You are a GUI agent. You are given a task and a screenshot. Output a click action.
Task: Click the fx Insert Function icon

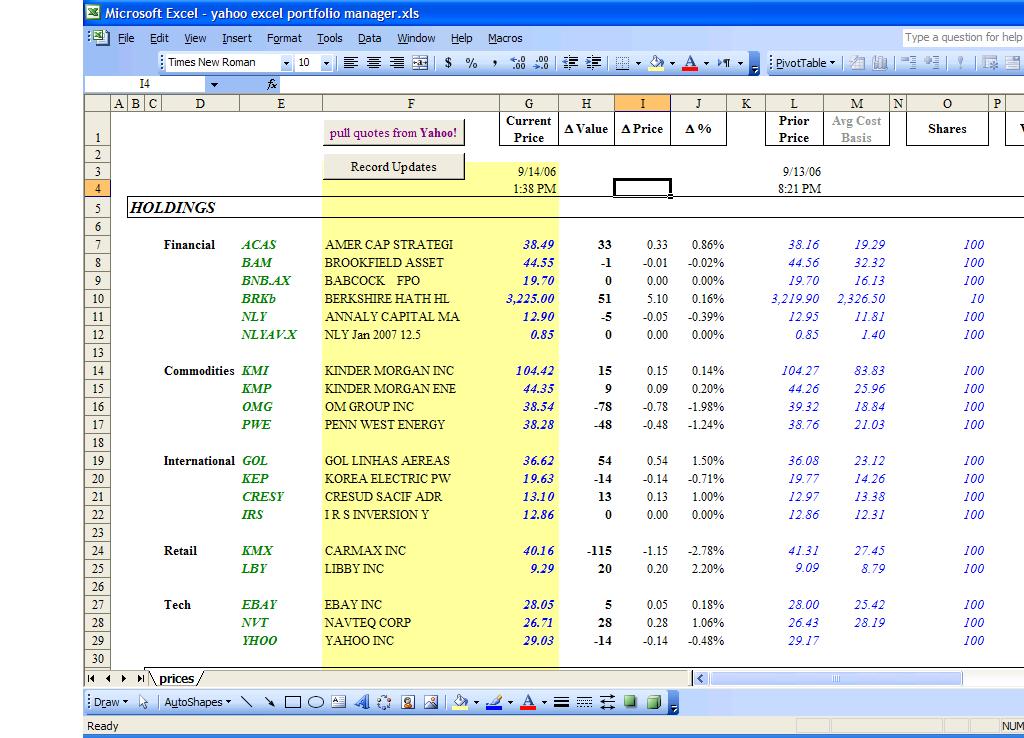[x=272, y=84]
